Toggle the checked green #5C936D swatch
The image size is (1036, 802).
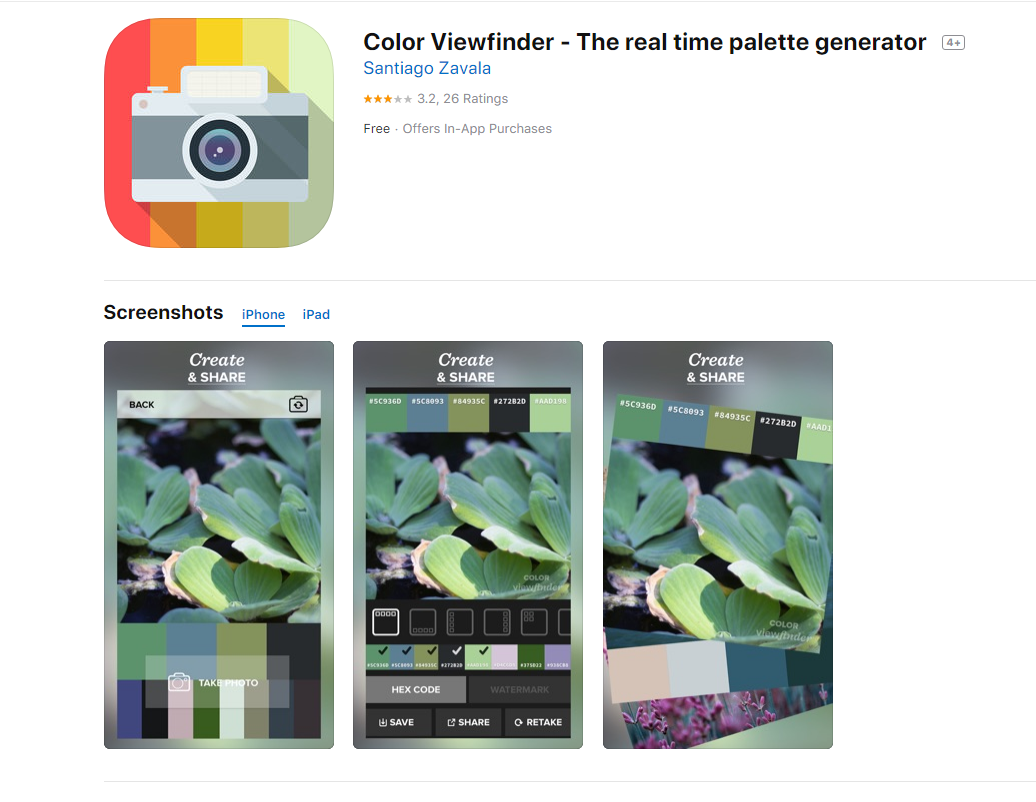(379, 657)
